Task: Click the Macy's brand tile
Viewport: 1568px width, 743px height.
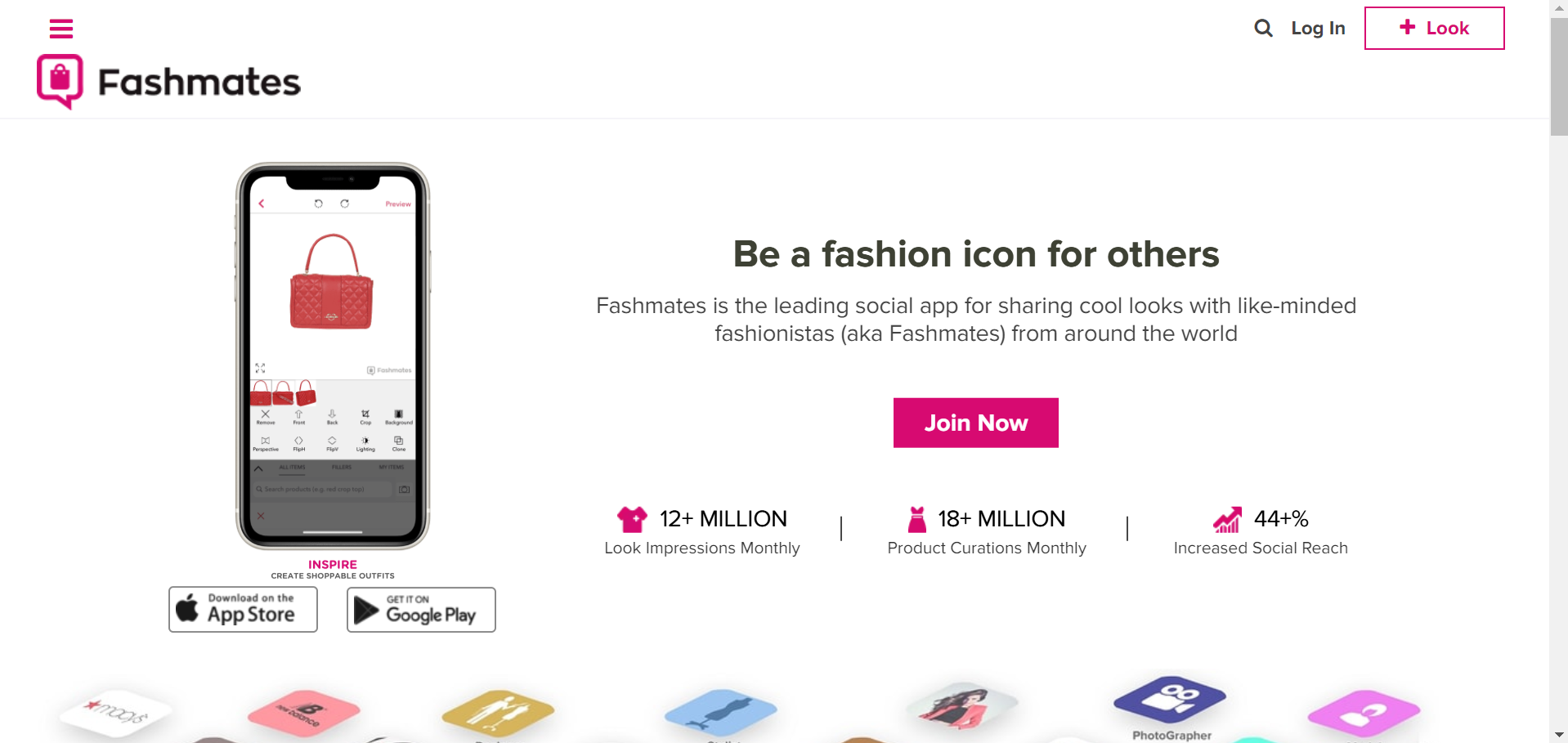Action: (117, 712)
